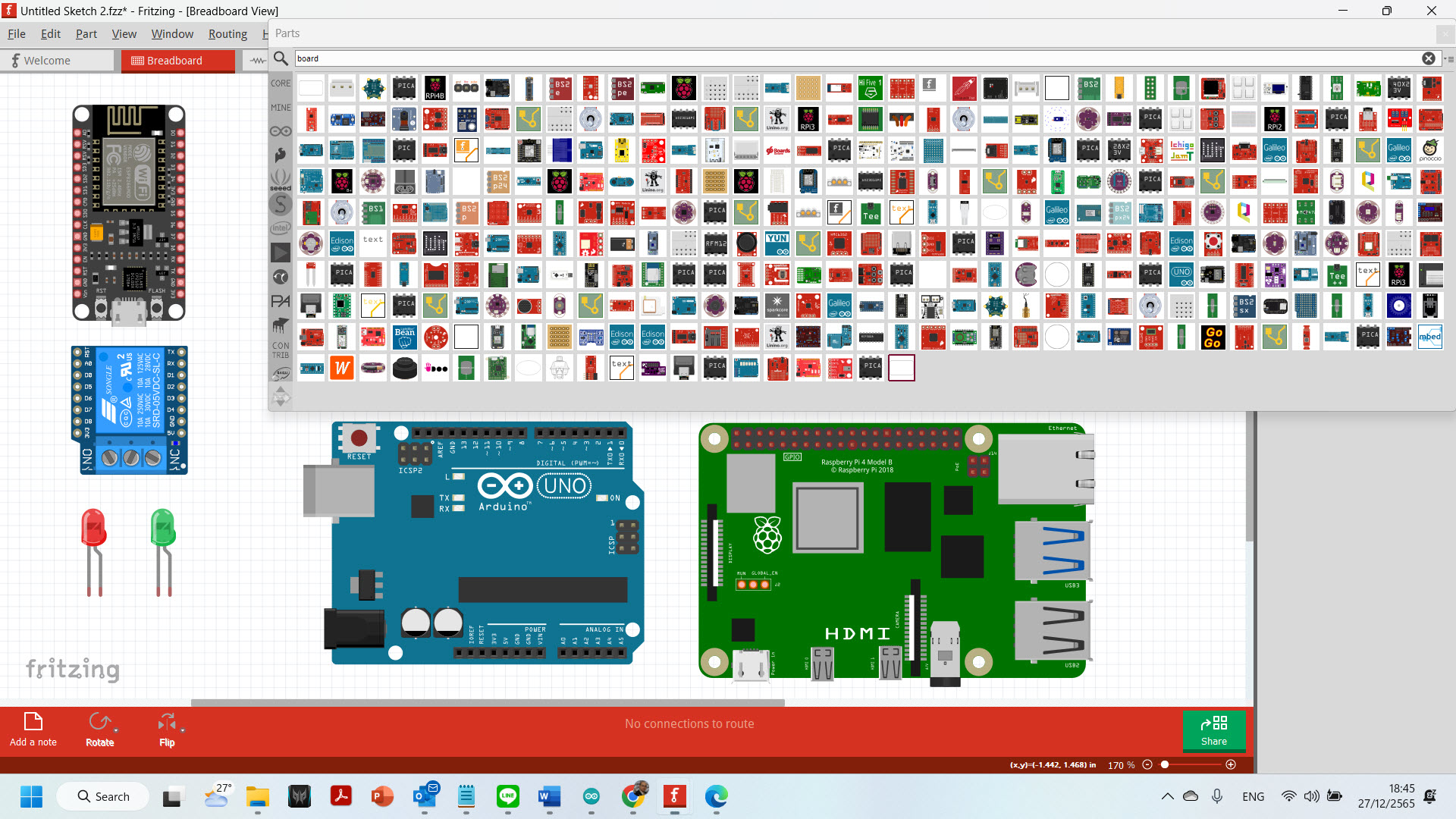This screenshot has width=1456, height=819.
Task: Select the mbed part icon
Action: [1430, 337]
